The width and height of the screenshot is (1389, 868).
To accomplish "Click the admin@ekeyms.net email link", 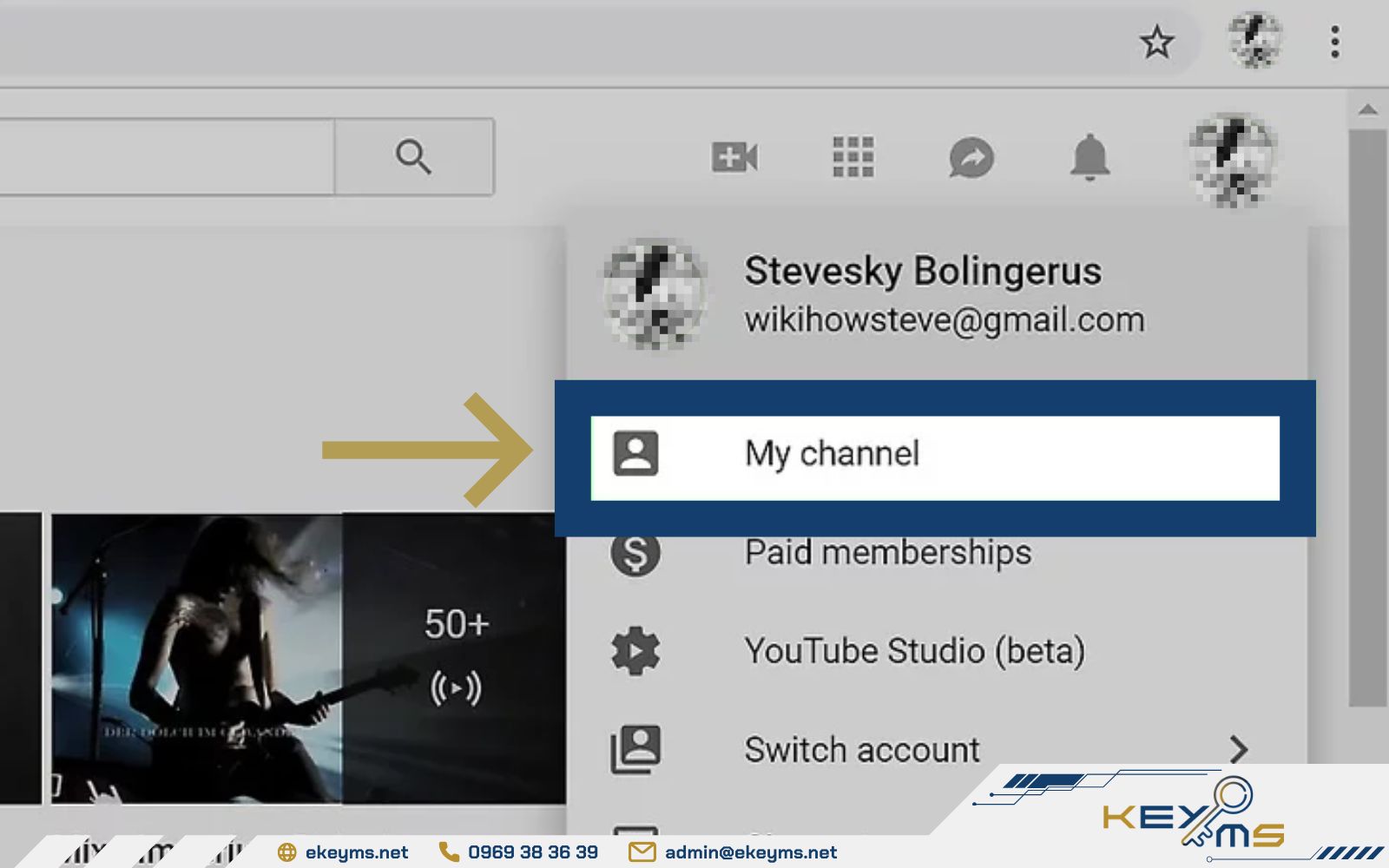I will tap(750, 852).
